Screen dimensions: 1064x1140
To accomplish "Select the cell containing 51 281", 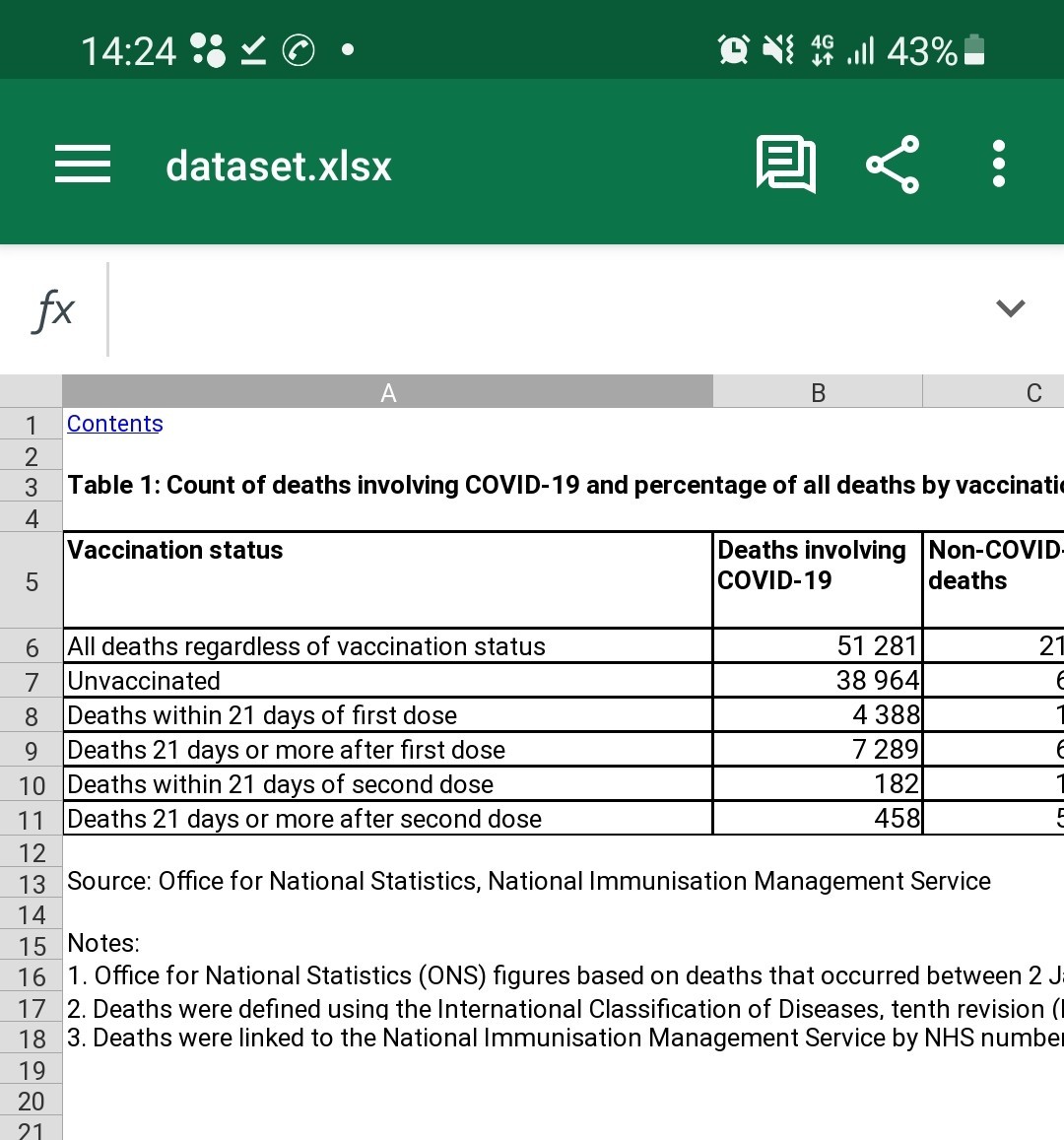I will click(818, 645).
